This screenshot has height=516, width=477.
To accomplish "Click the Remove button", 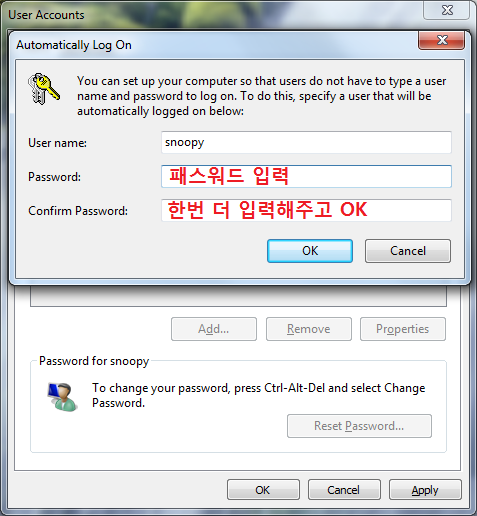I will pos(309,329).
